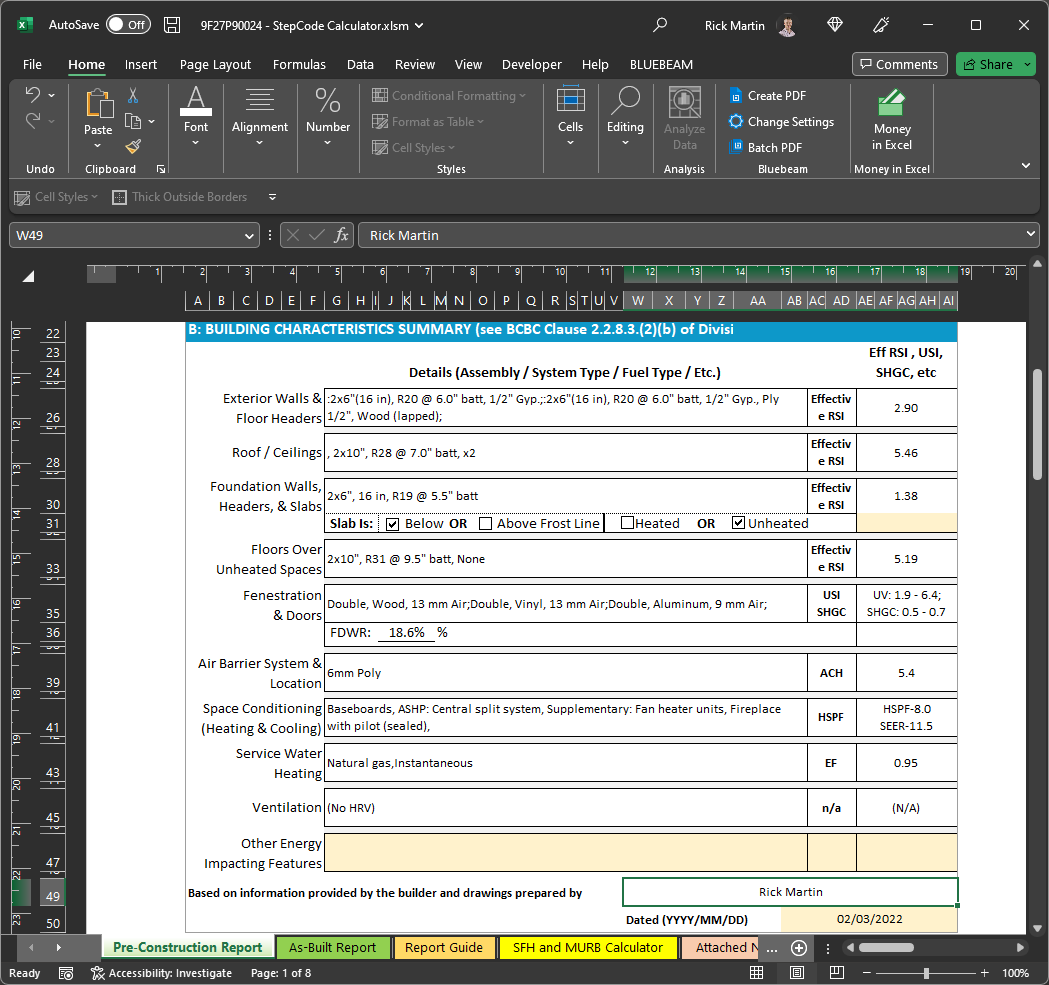This screenshot has height=985, width=1049.
Task: Switch to Normal view in status bar
Action: tap(757, 973)
